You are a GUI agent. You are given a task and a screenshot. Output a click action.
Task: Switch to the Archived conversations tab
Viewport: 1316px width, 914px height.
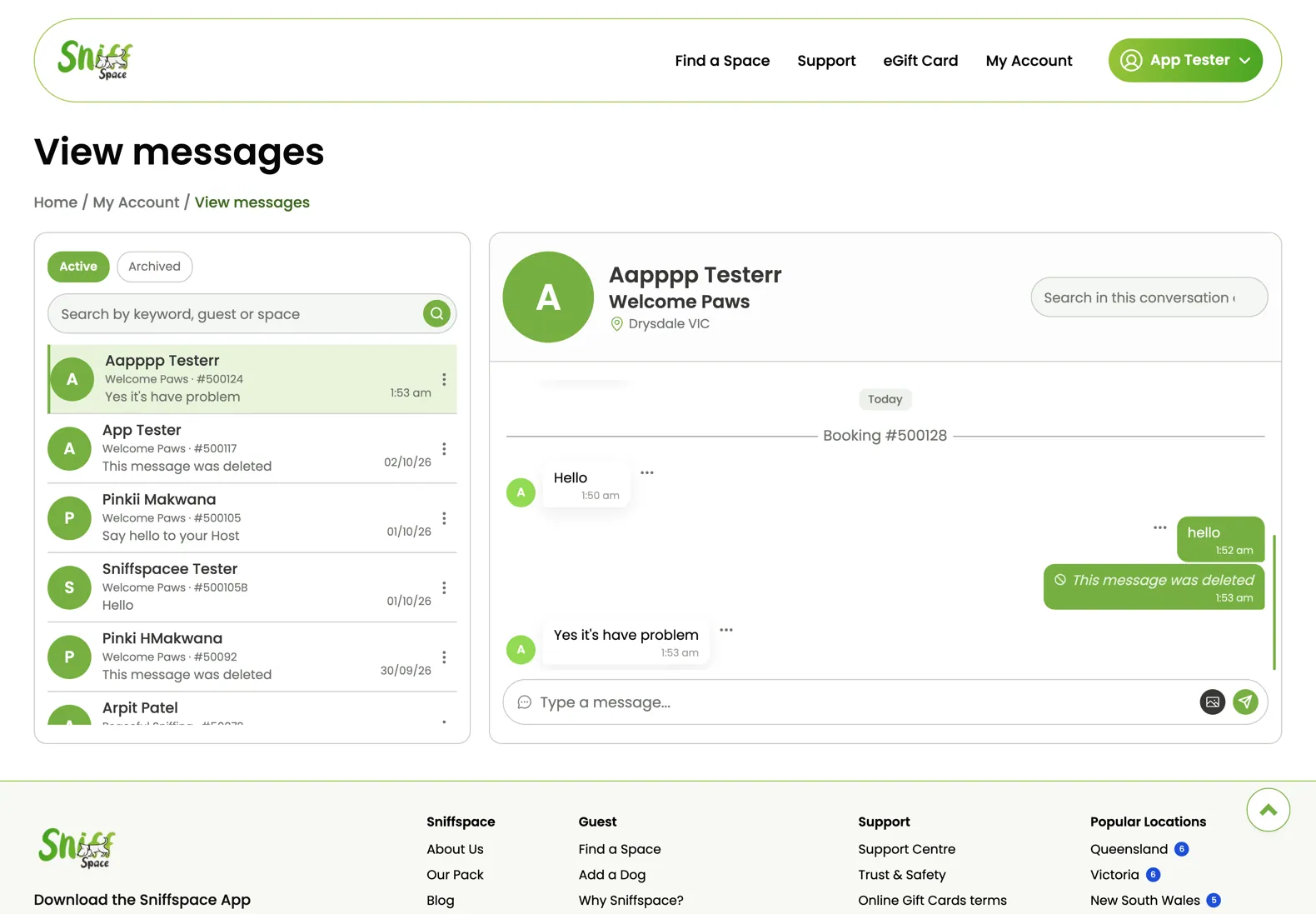pyautogui.click(x=154, y=267)
